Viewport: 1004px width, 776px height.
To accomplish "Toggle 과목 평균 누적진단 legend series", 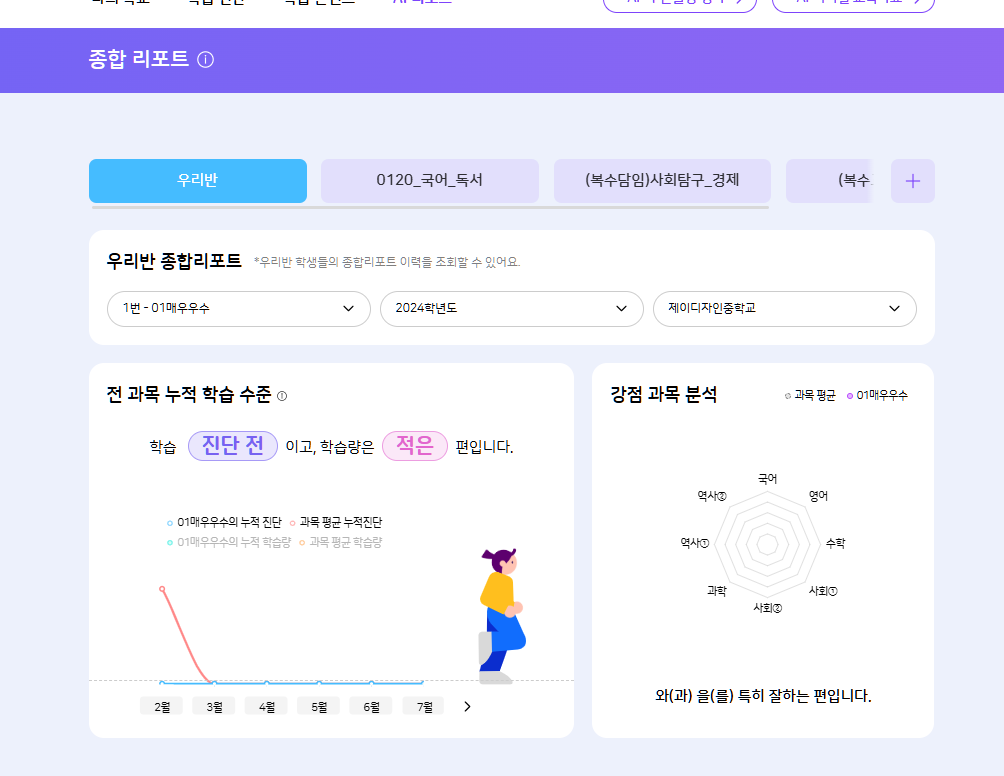I will [338, 522].
